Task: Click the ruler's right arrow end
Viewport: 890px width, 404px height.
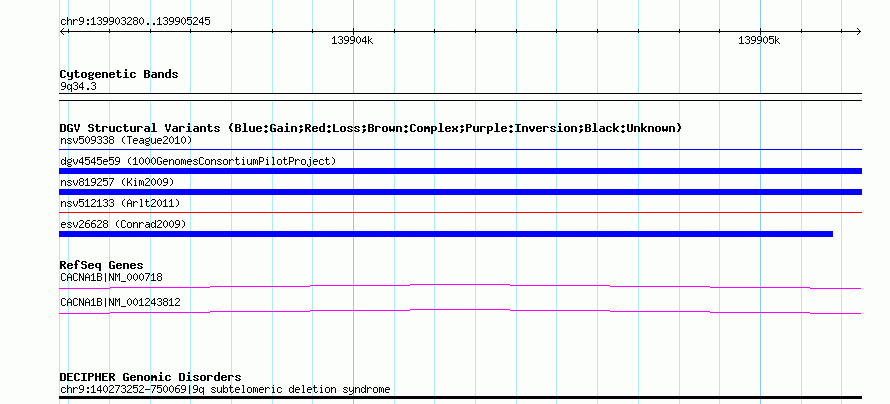Action: [x=858, y=31]
